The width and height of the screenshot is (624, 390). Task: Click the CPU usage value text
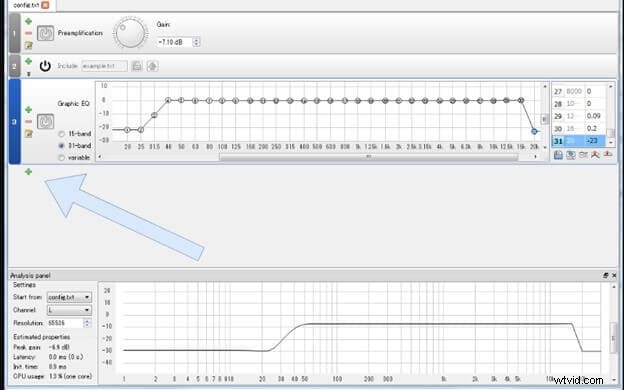tap(70, 376)
